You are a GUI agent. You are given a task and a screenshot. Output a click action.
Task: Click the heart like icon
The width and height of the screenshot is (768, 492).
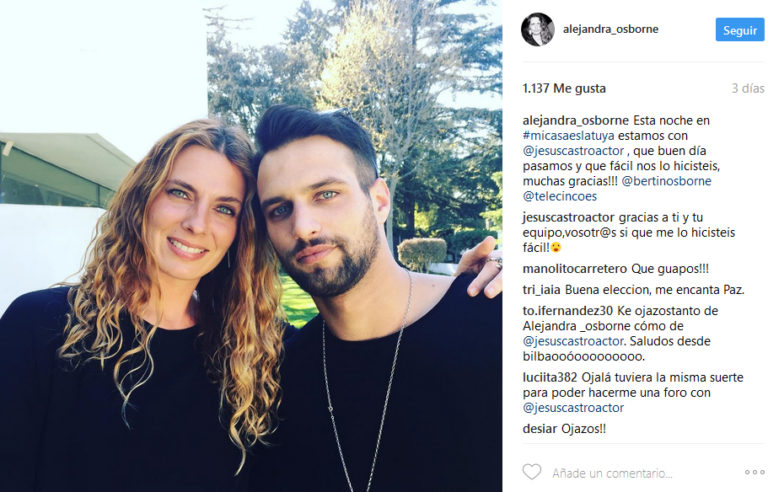(531, 472)
